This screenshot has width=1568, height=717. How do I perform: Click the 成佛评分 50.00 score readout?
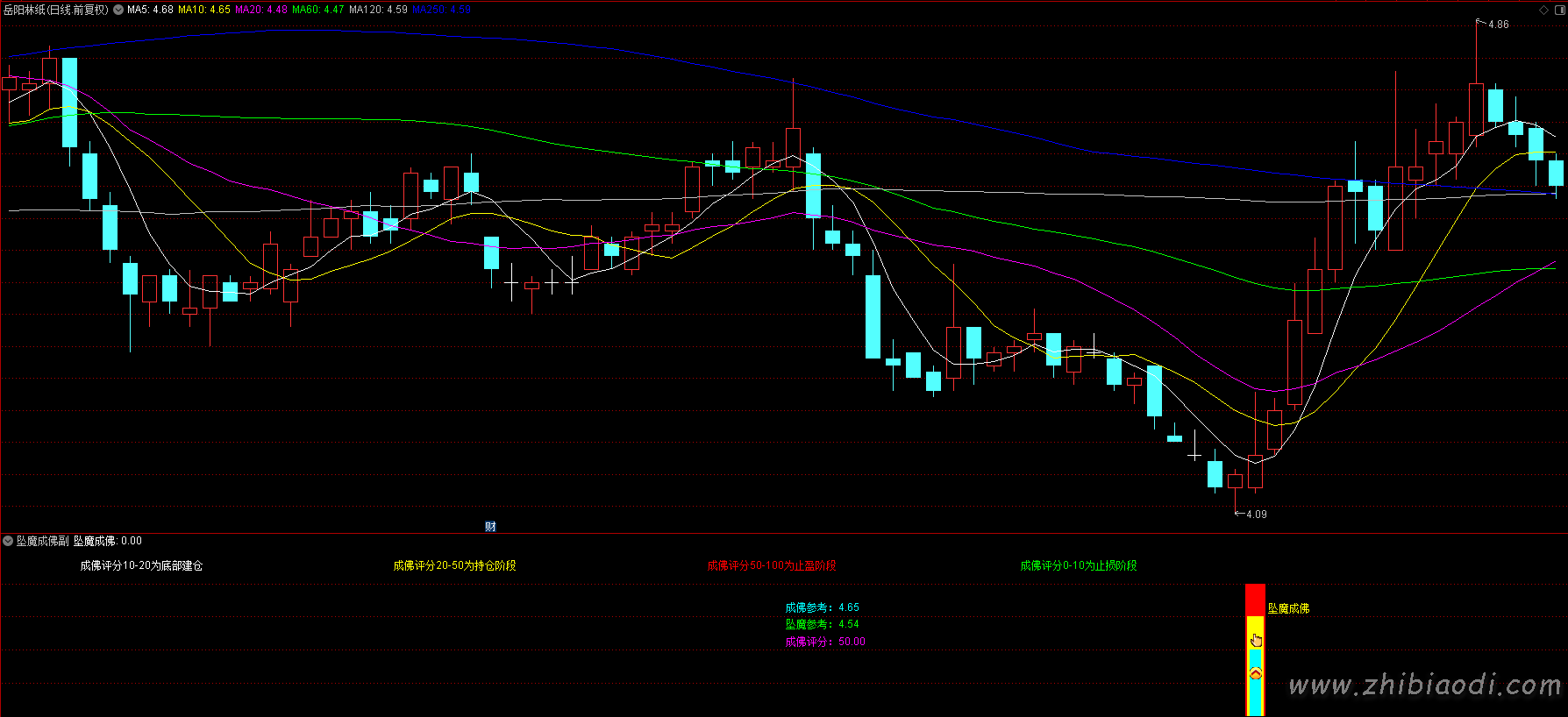click(824, 642)
